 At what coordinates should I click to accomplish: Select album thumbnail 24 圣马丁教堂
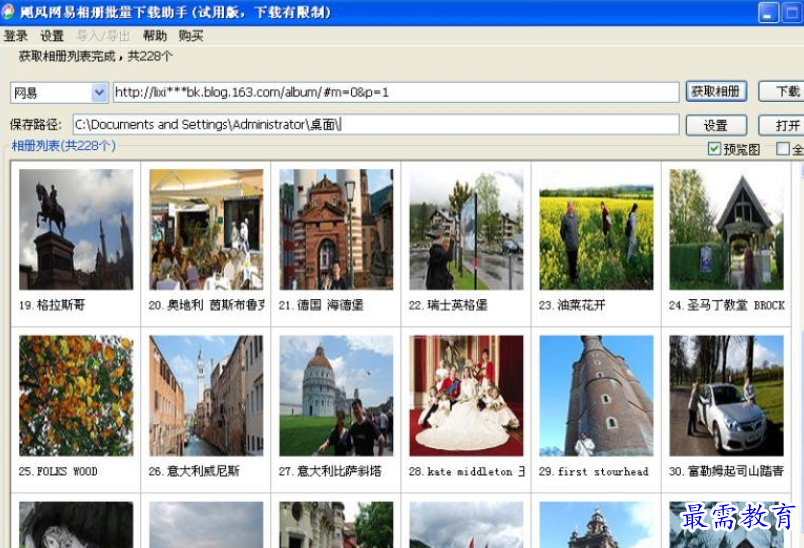click(726, 229)
